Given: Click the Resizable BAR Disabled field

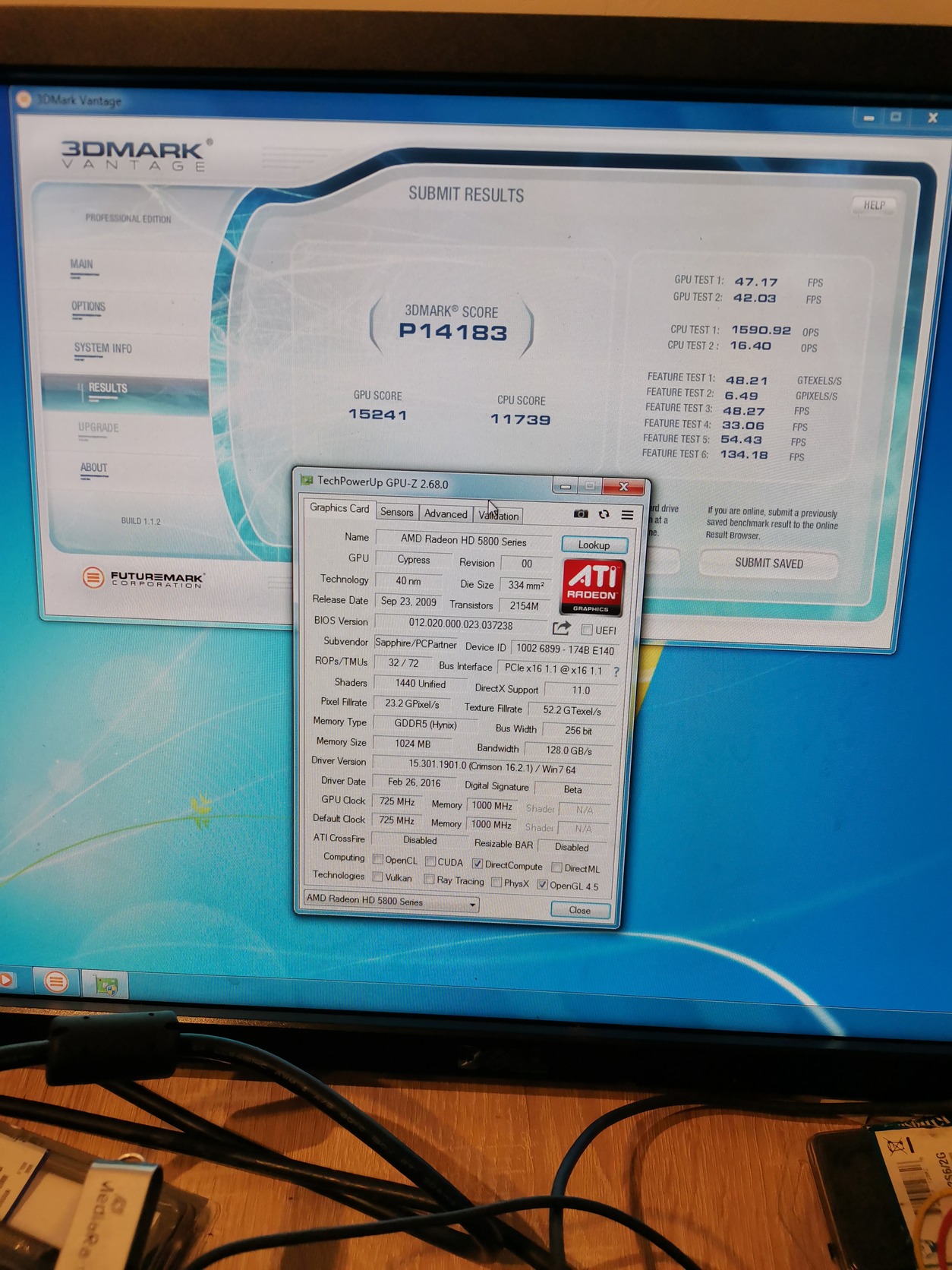Looking at the screenshot, I should pyautogui.click(x=572, y=847).
